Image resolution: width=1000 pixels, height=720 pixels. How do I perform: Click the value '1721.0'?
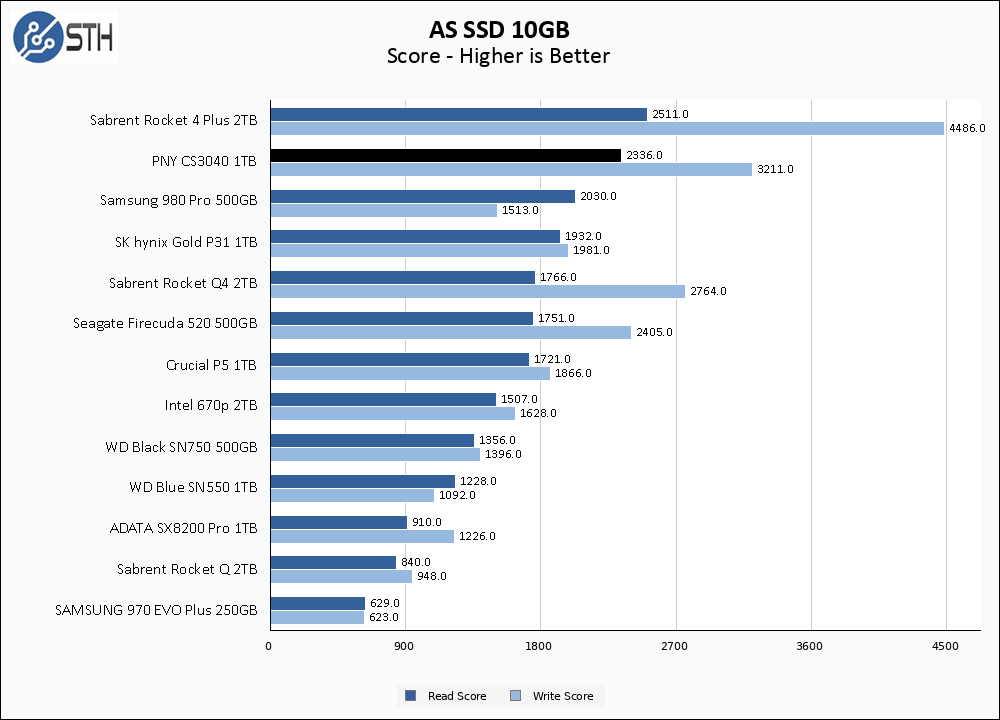[552, 359]
